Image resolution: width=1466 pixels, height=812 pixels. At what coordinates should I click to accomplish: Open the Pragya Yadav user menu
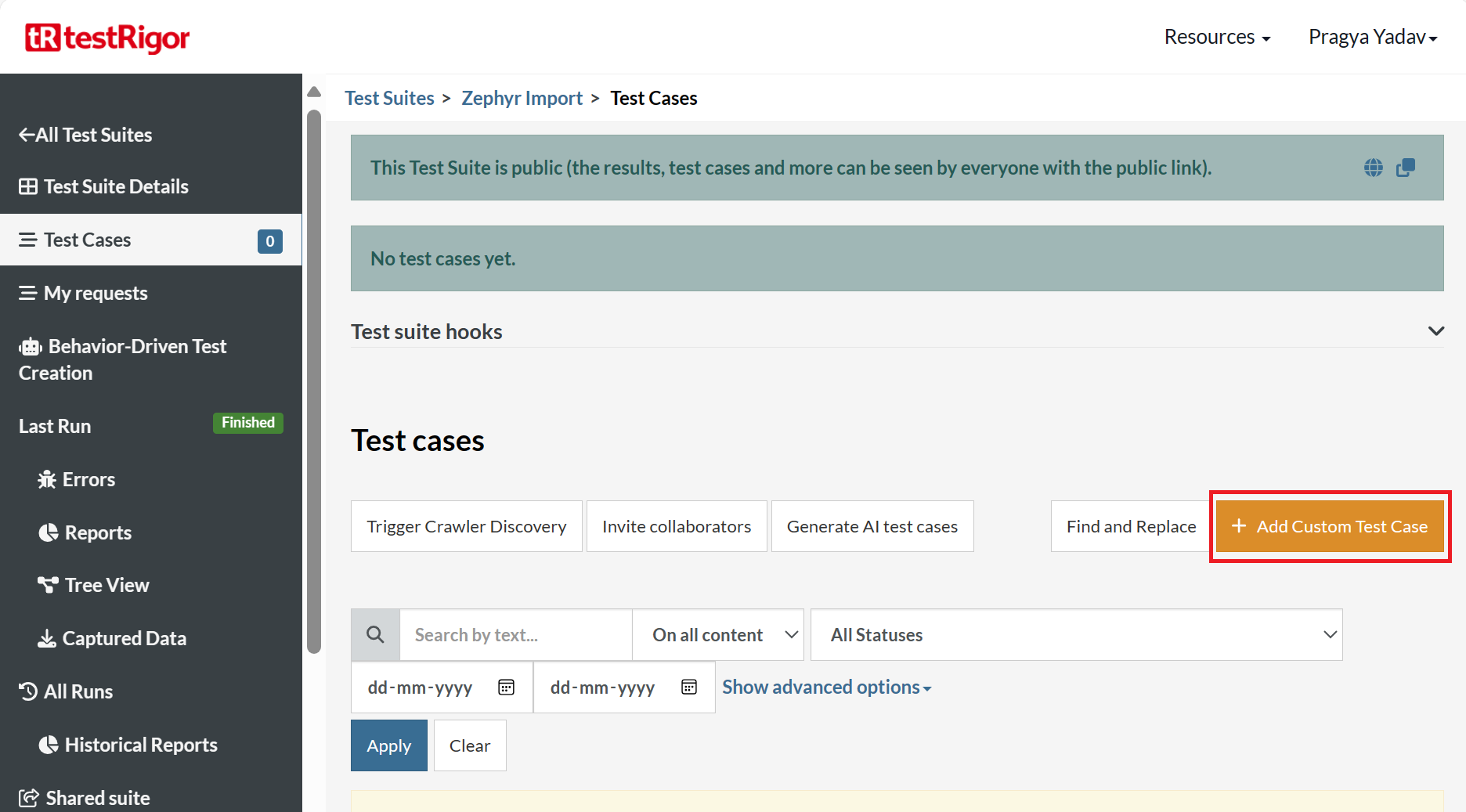[1372, 37]
